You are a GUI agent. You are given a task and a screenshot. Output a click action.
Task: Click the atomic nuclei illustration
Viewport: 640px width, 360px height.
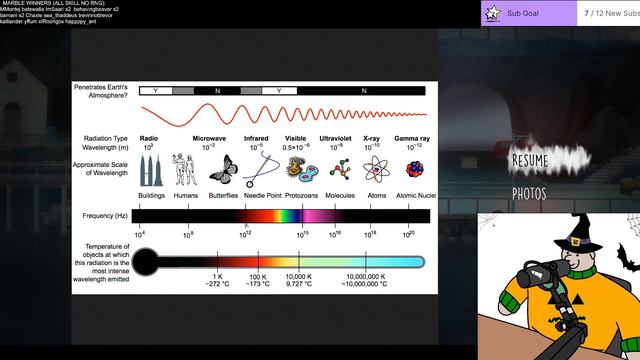click(x=415, y=169)
